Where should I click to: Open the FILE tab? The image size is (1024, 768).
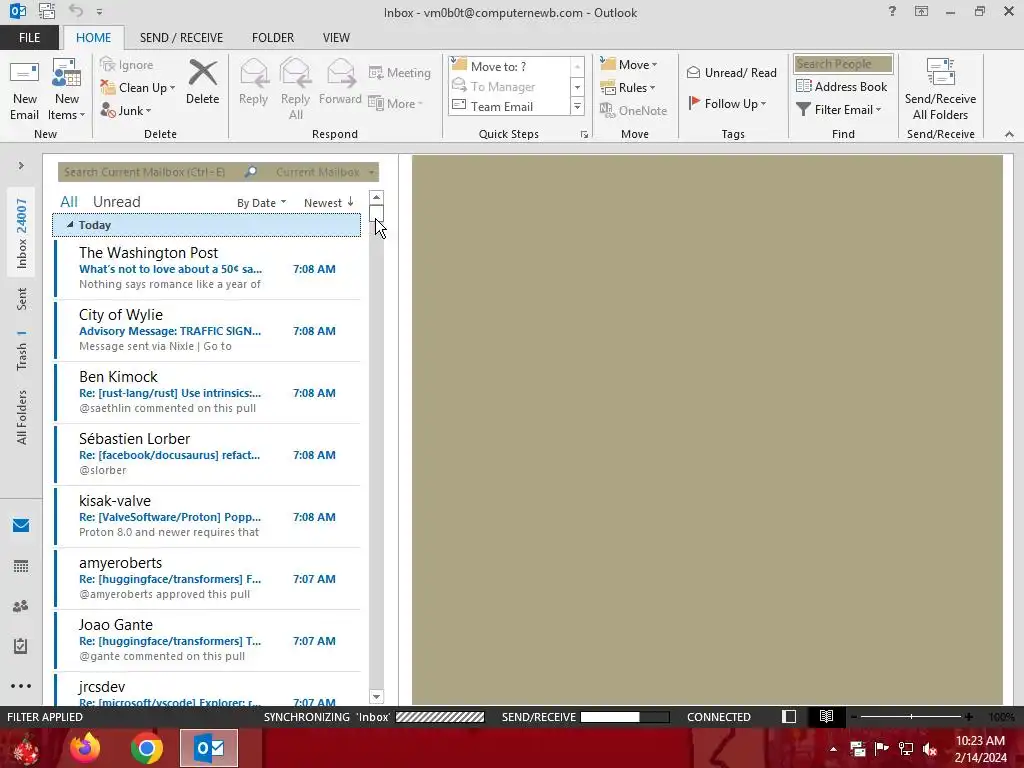point(29,37)
